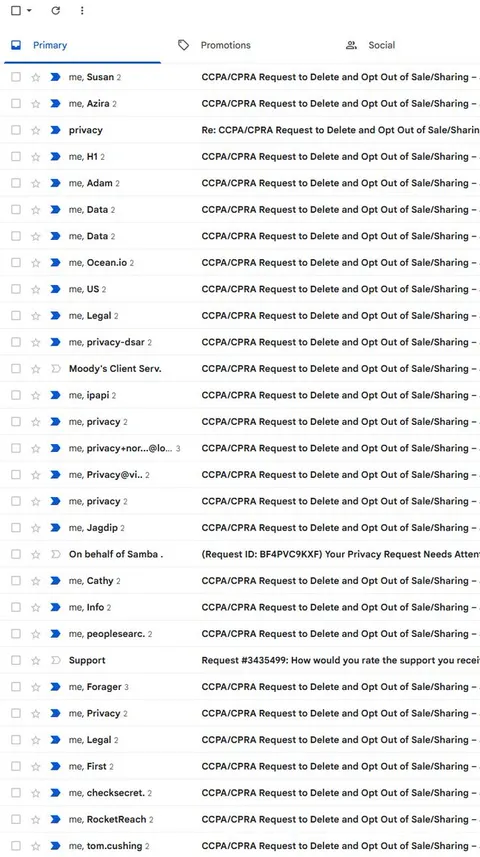Screen dimensions: 480x857
Task: Star the 'me, US' email
Action: 36,289
